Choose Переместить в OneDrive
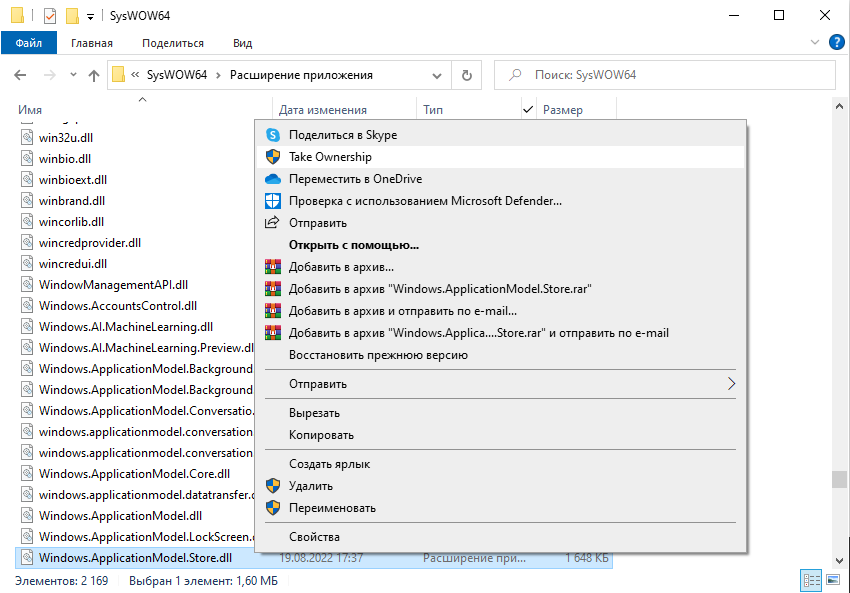The height and width of the screenshot is (593, 850). click(x=500, y=179)
